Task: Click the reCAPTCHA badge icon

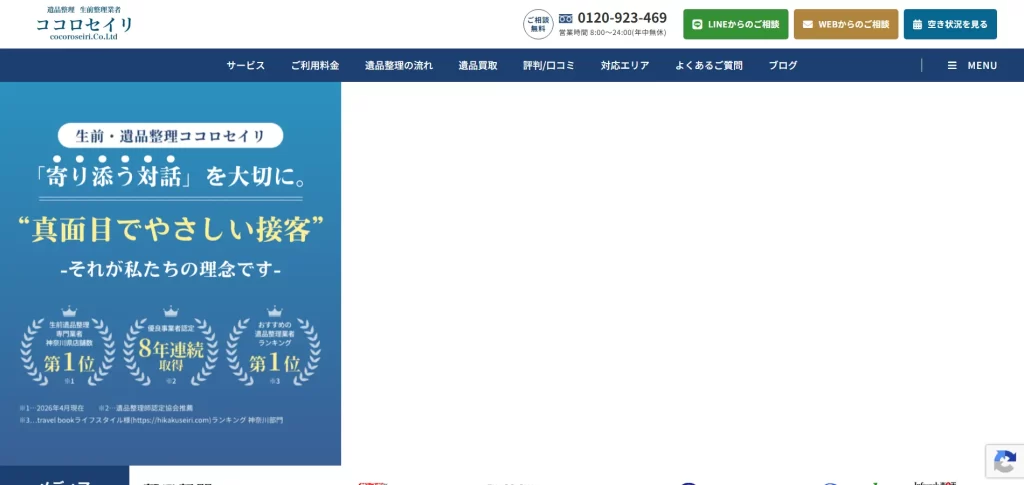Action: [1005, 462]
